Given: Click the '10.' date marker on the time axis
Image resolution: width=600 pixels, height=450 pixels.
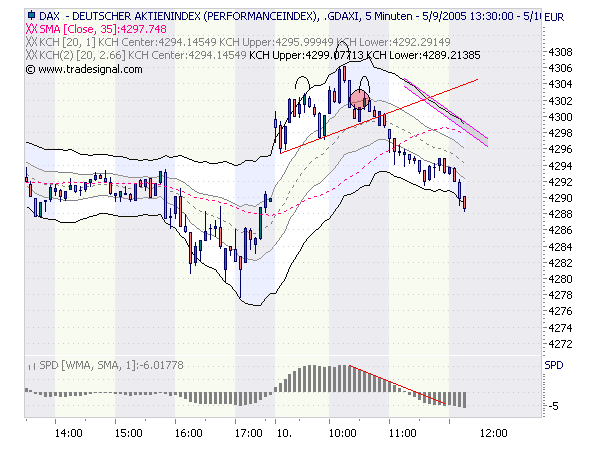Looking at the screenshot, I should [284, 433].
